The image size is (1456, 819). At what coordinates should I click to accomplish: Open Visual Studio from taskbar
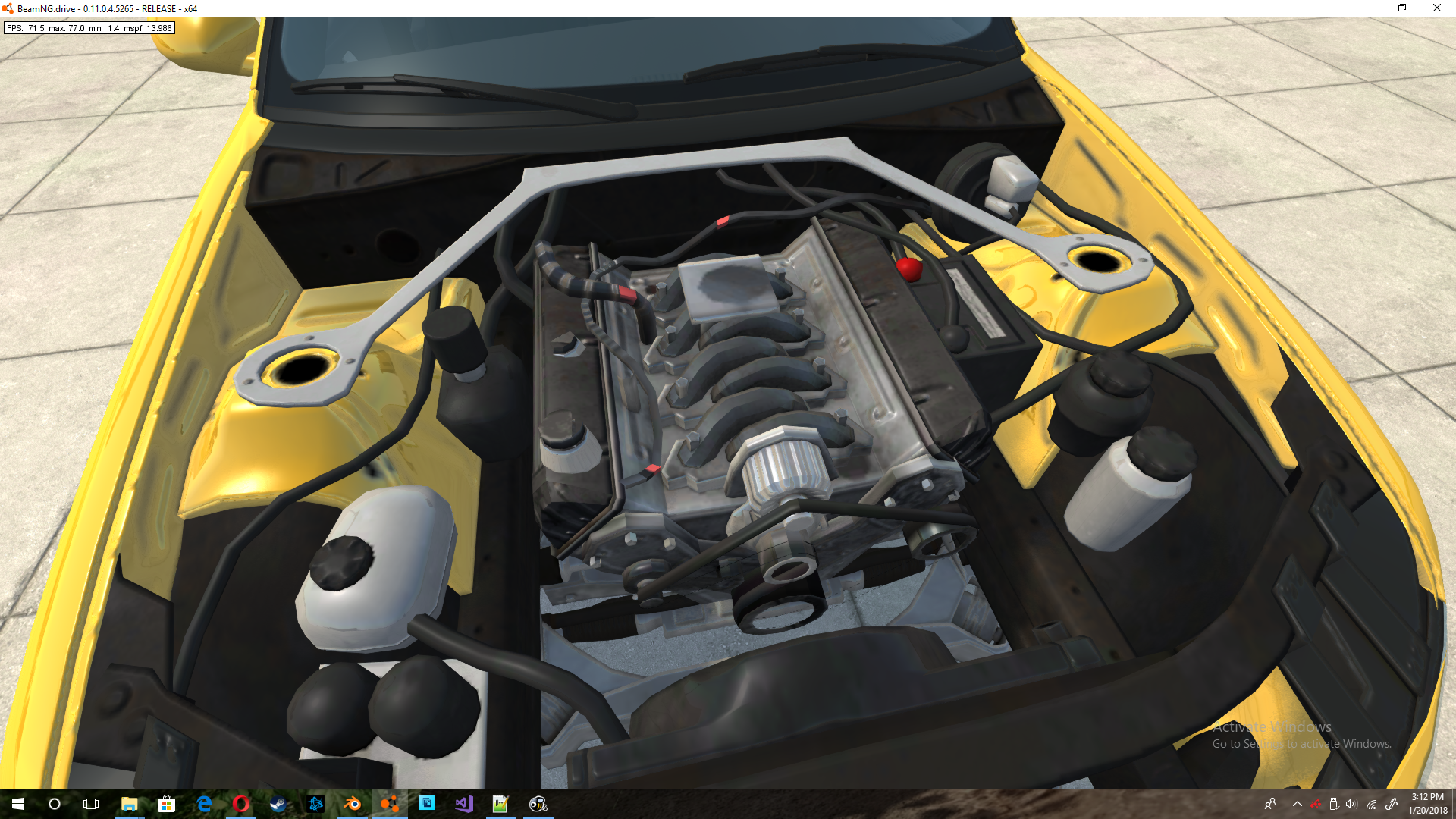[x=464, y=804]
